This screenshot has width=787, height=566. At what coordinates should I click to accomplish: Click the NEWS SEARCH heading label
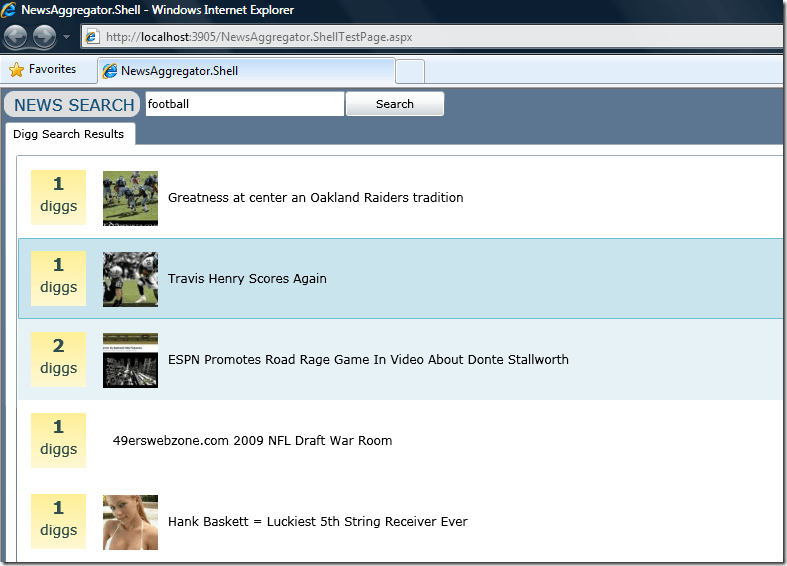[x=73, y=104]
